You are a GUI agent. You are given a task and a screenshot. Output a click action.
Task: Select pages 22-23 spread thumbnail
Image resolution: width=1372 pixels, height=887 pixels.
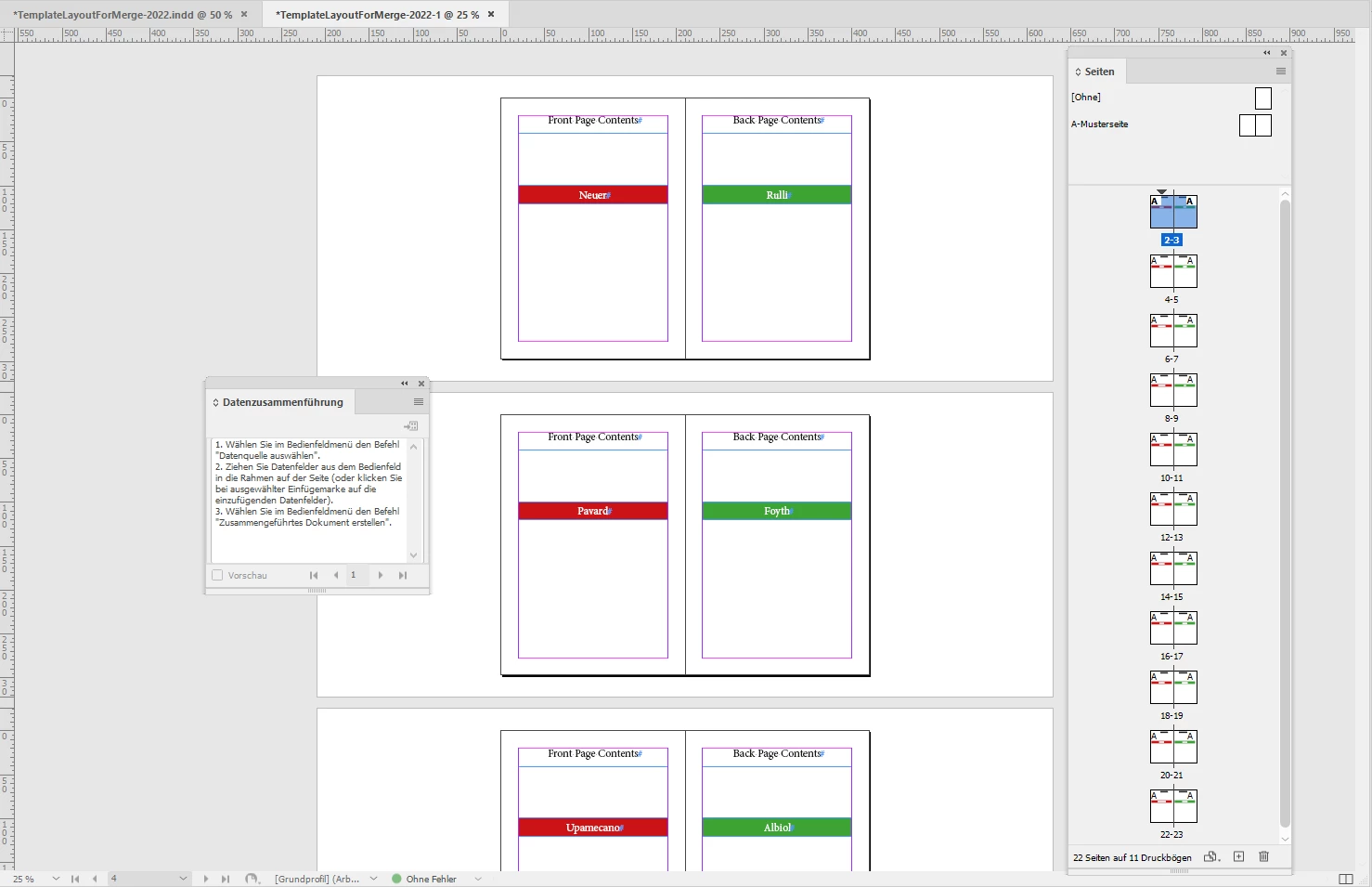pyautogui.click(x=1173, y=806)
